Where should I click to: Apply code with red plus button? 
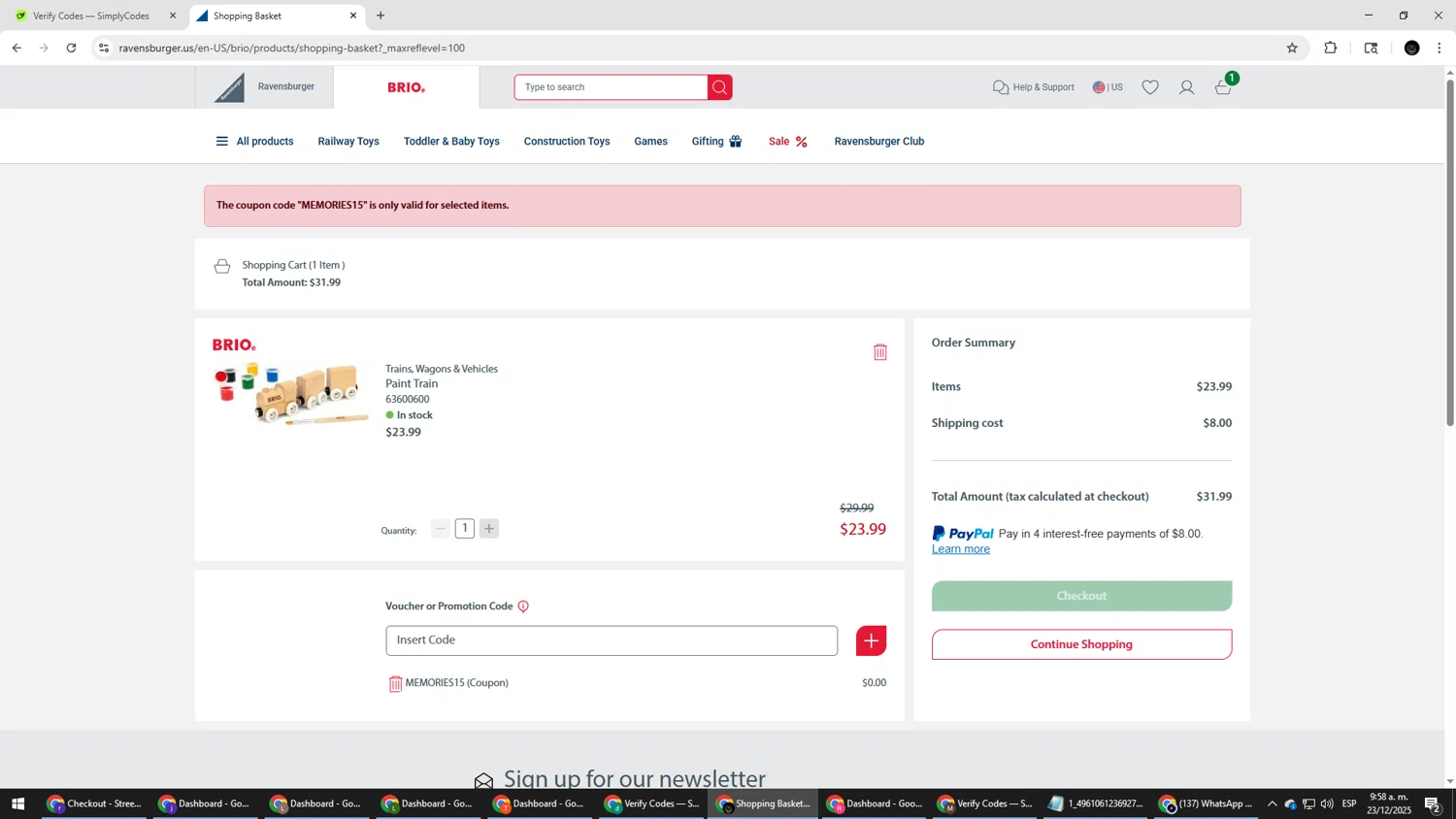coord(871,640)
